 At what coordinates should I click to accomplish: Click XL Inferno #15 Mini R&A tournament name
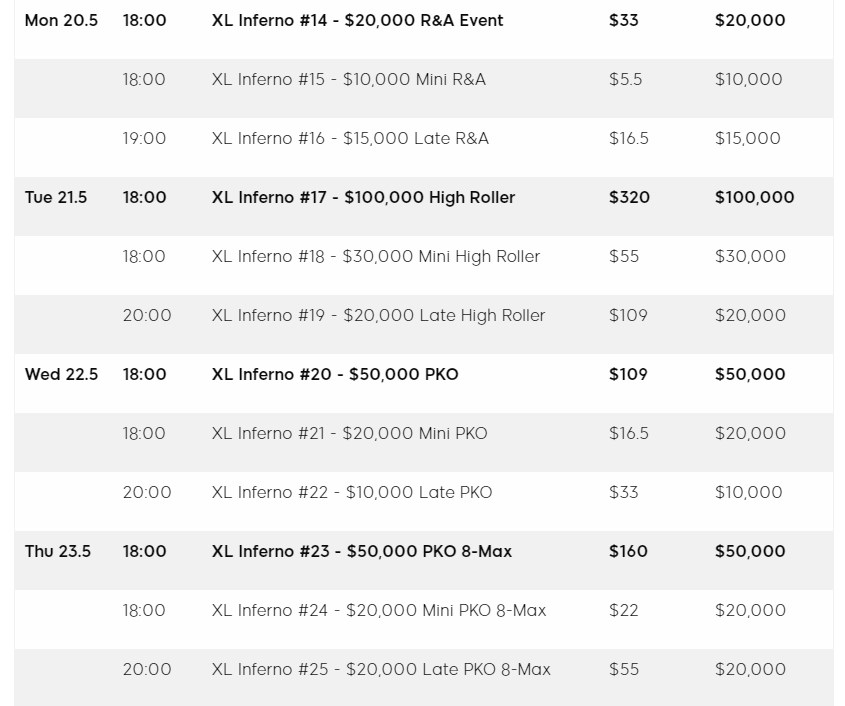(349, 80)
